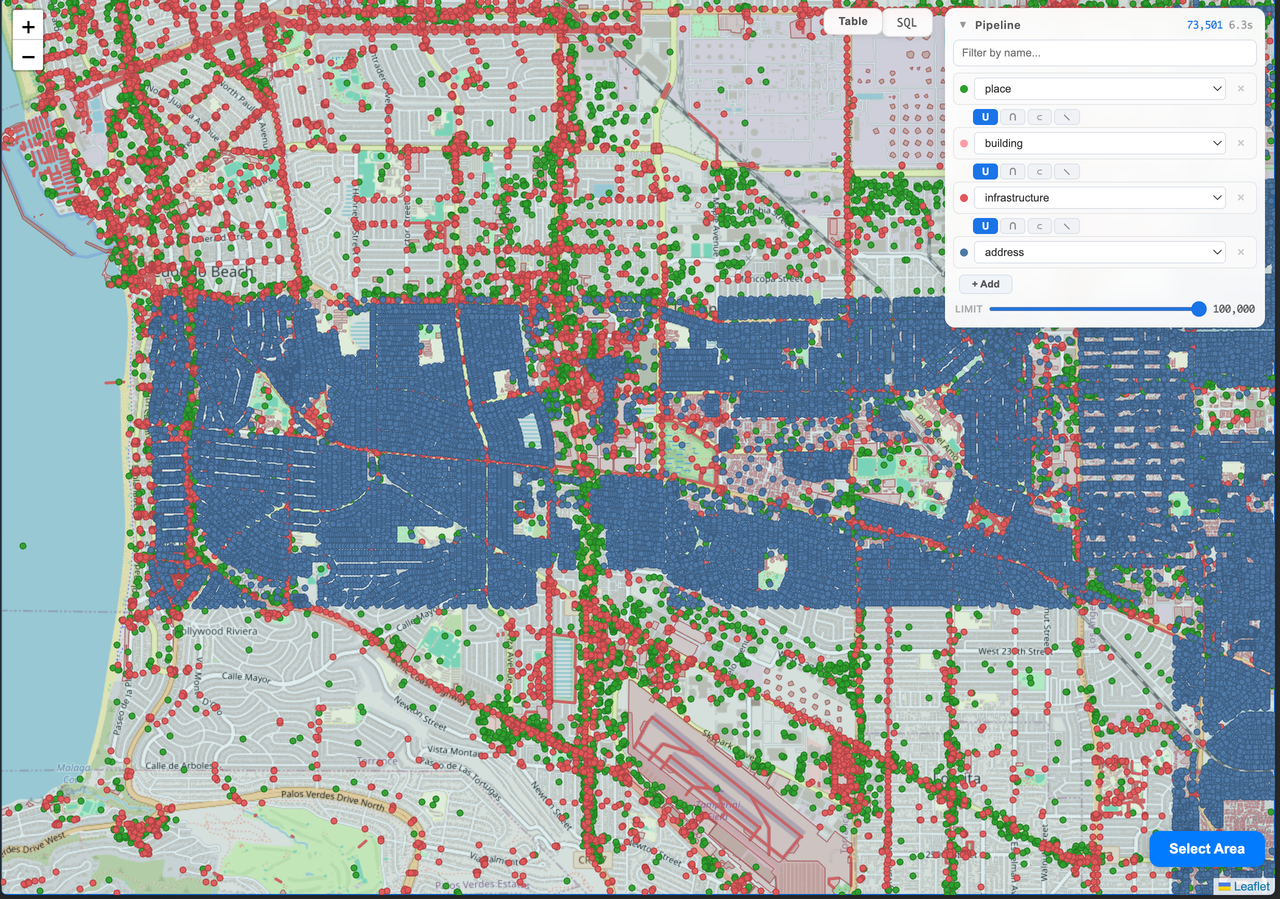Open the building layer dropdown
The image size is (1280, 899).
[1101, 143]
